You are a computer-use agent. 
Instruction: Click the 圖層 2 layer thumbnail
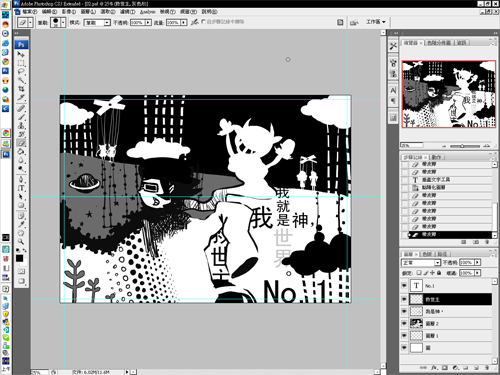[416, 323]
